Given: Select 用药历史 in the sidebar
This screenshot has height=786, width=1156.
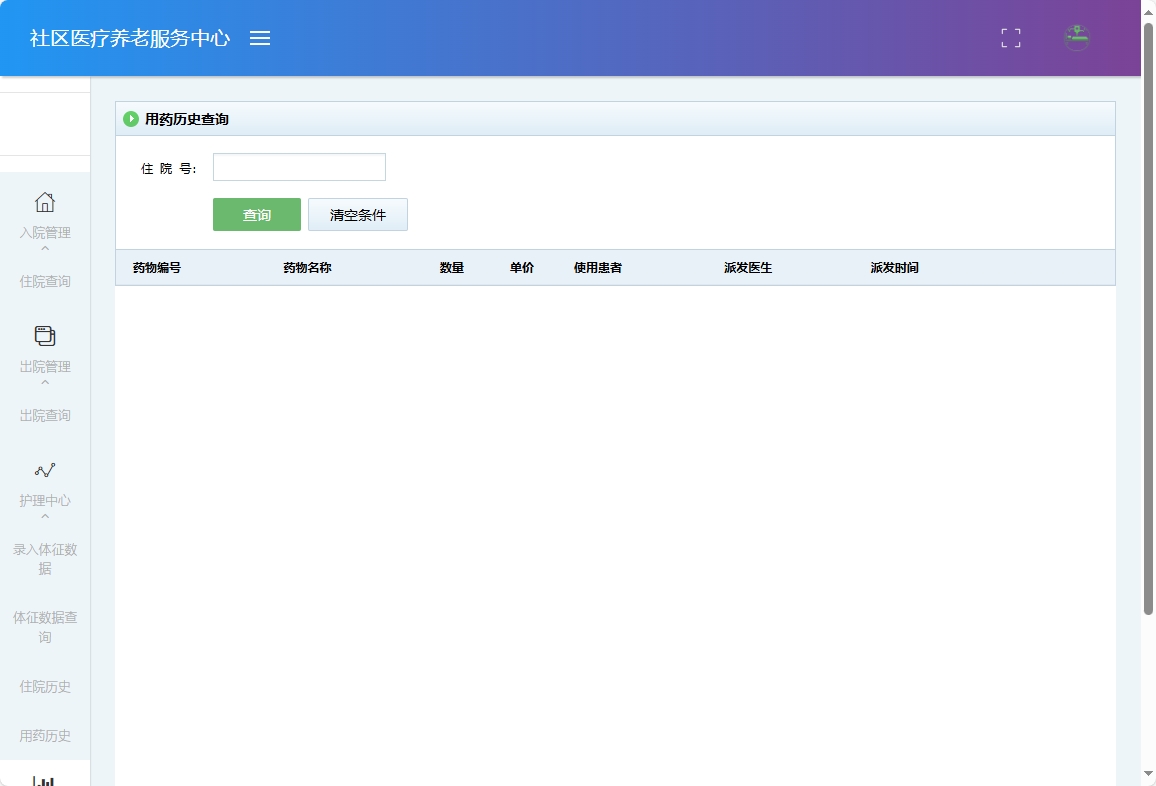Looking at the screenshot, I should [x=45, y=735].
